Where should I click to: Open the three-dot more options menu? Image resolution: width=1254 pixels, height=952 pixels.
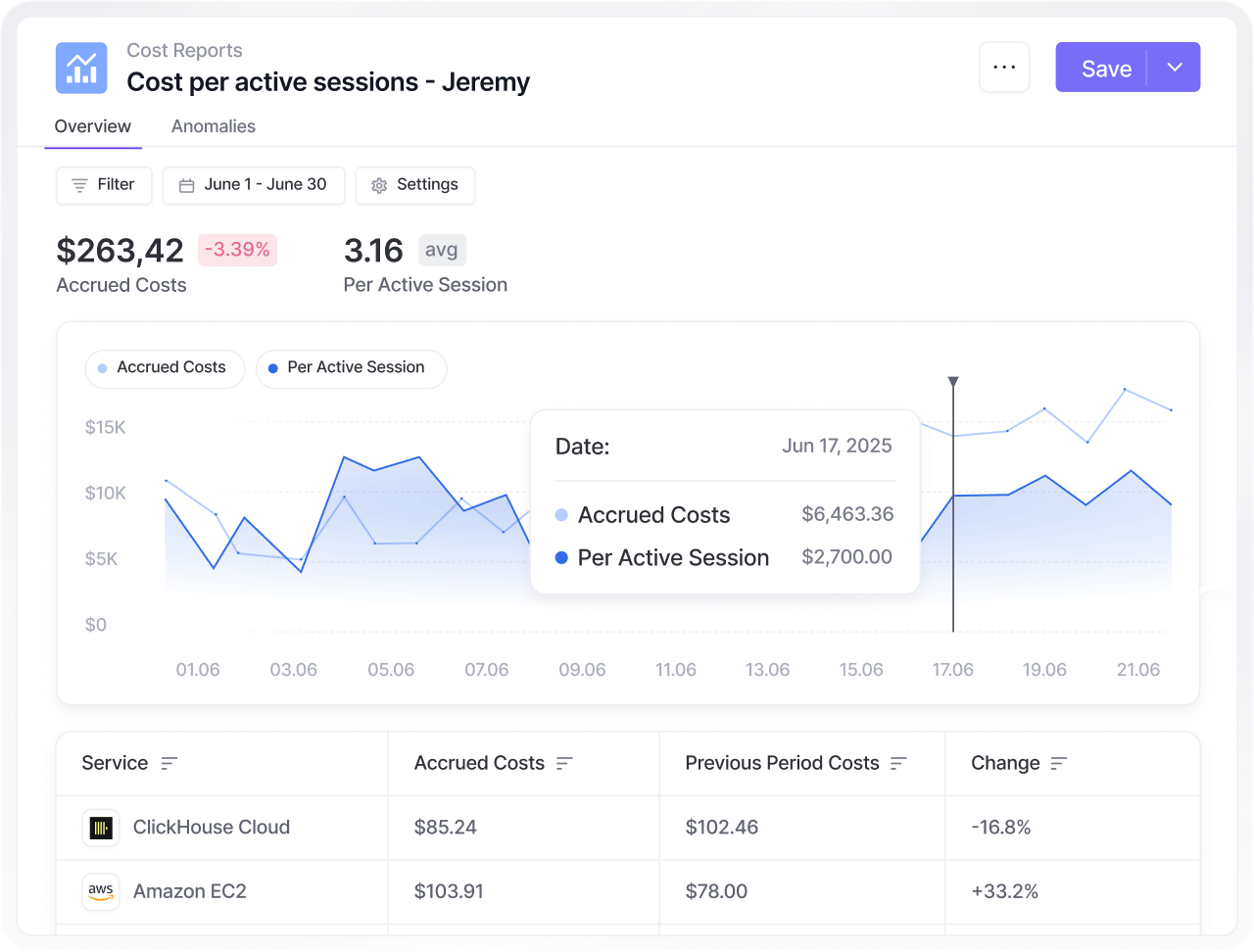(x=1003, y=68)
